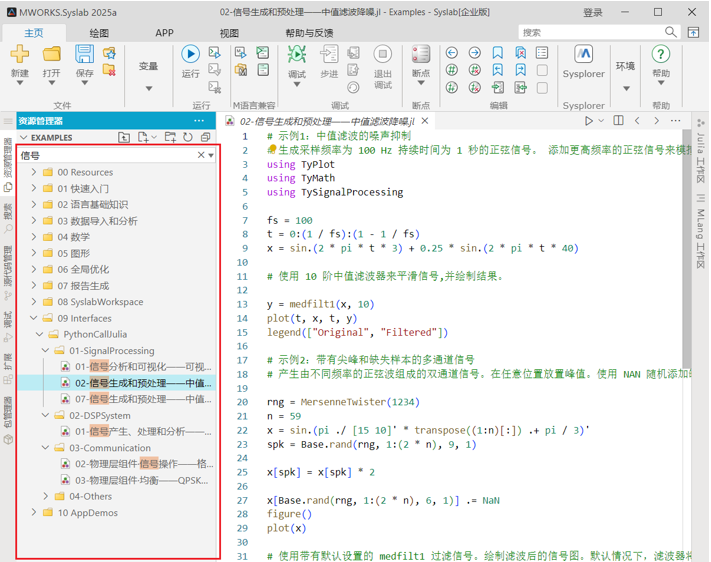Click the 新建 (New) plus icon
Screen dimensions: 711x562
click(19, 54)
